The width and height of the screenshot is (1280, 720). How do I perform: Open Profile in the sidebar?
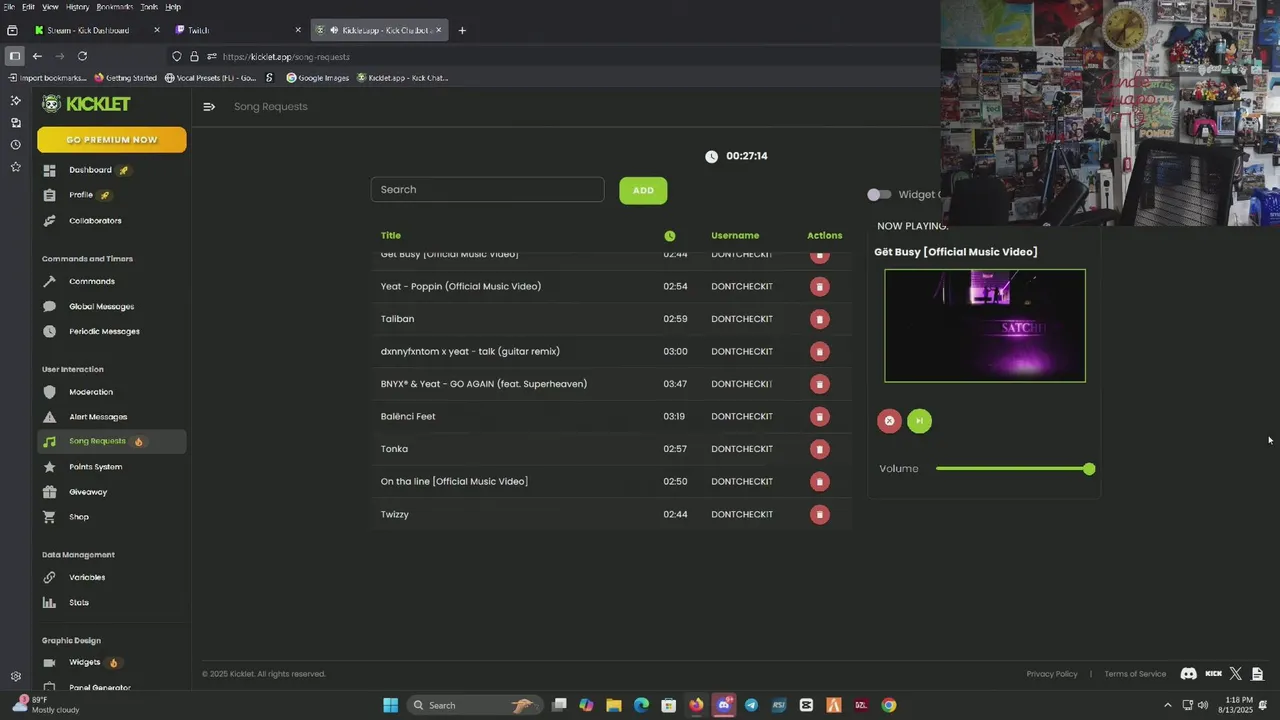[112, 195]
